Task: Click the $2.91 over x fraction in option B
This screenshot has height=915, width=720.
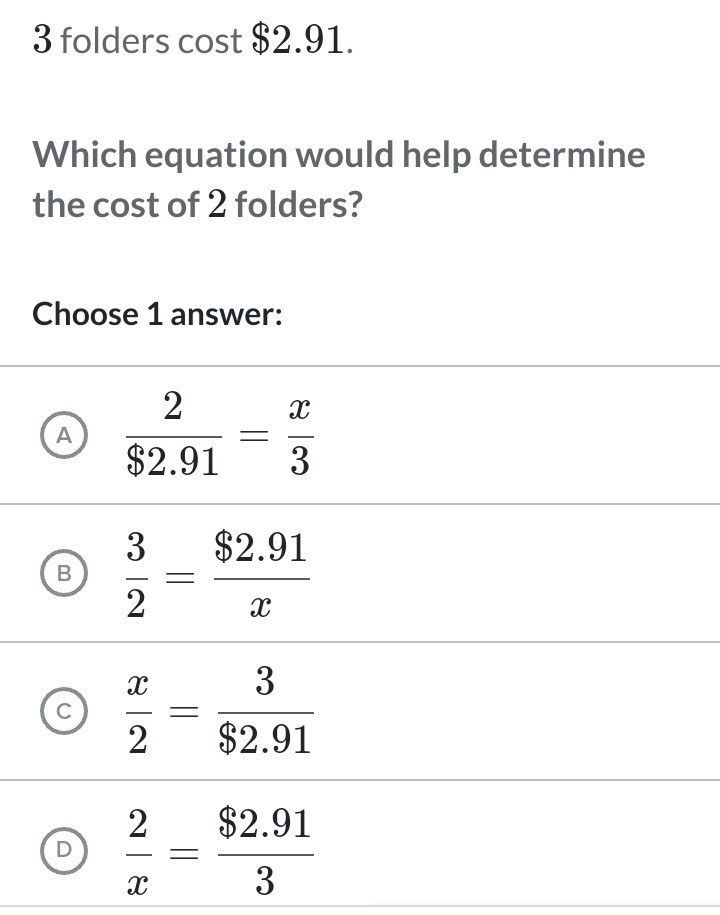Action: pyautogui.click(x=262, y=573)
